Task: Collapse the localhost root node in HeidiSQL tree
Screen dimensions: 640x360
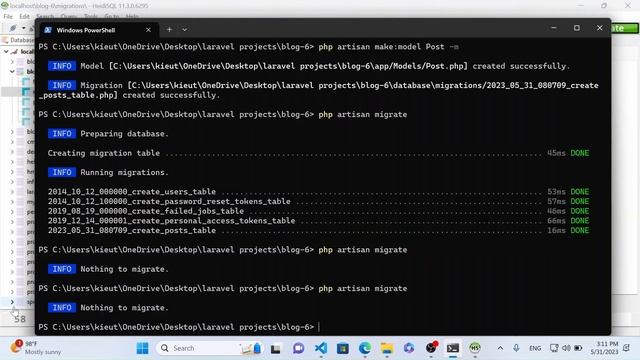Action: pos(6,51)
